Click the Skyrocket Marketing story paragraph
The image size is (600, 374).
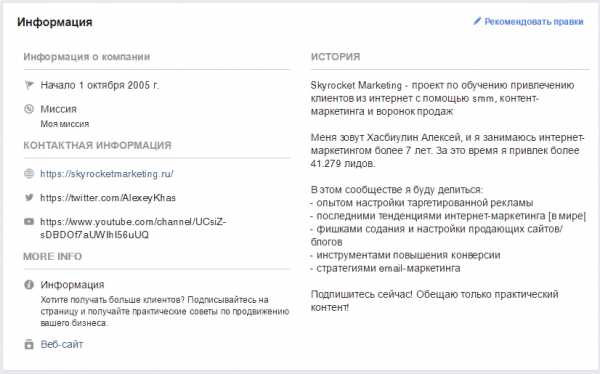[x=442, y=98]
